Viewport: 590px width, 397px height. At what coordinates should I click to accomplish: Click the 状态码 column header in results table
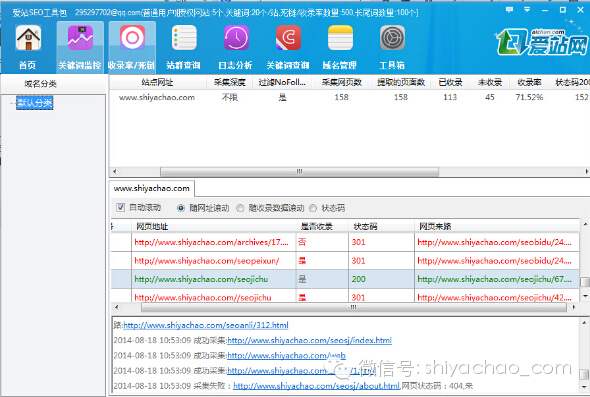382,226
